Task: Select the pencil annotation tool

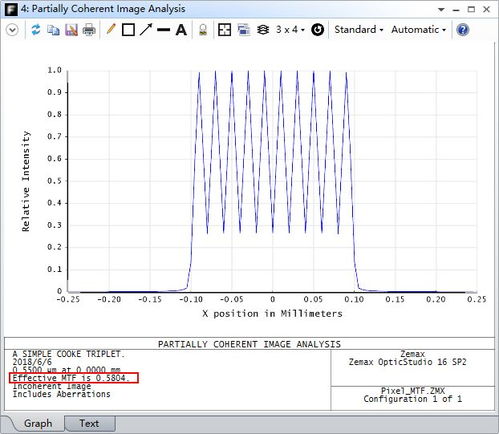Action: (x=111, y=29)
